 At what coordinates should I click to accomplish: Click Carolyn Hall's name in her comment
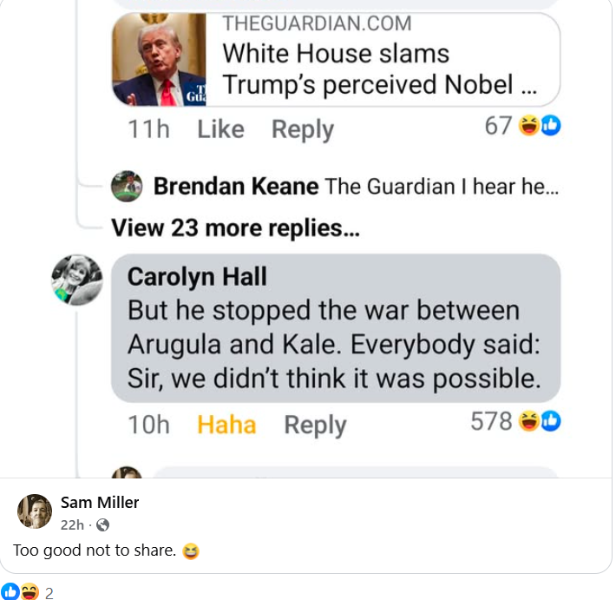click(x=197, y=277)
